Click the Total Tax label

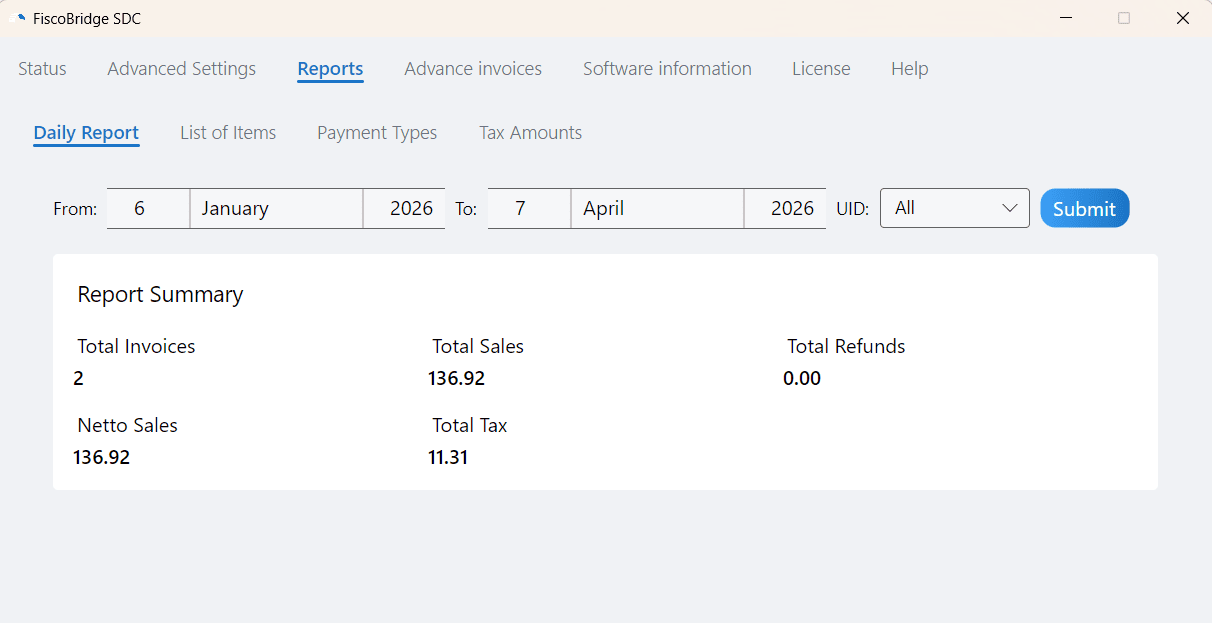[470, 425]
